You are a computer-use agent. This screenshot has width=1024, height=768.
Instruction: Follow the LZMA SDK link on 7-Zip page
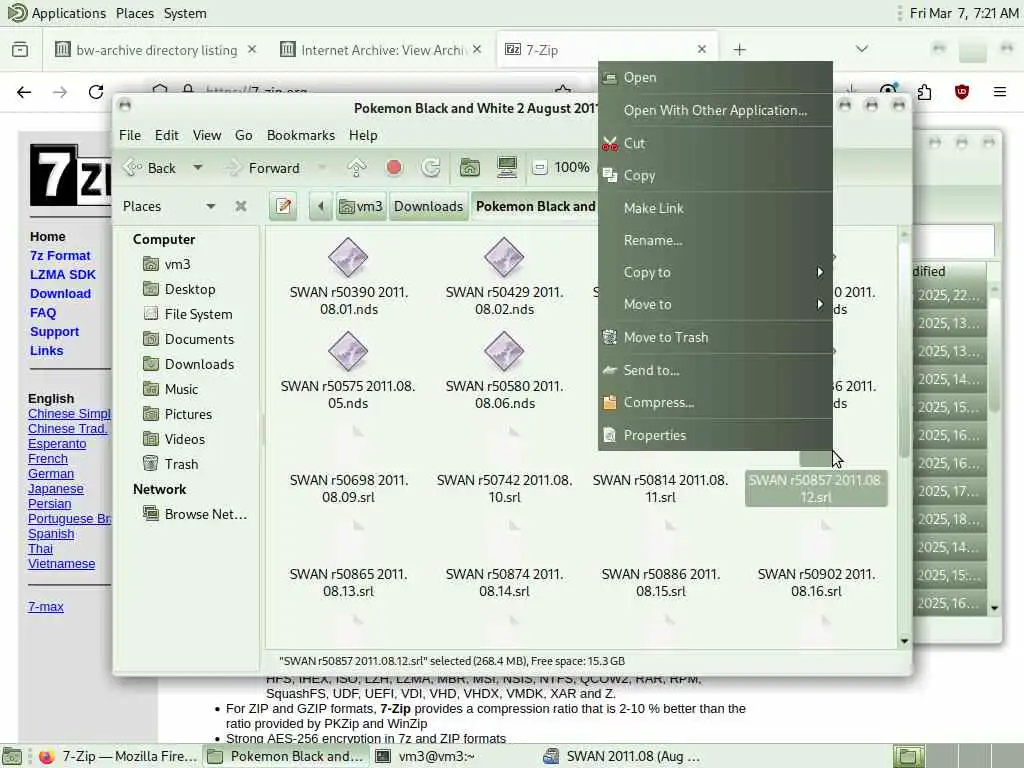tap(63, 275)
